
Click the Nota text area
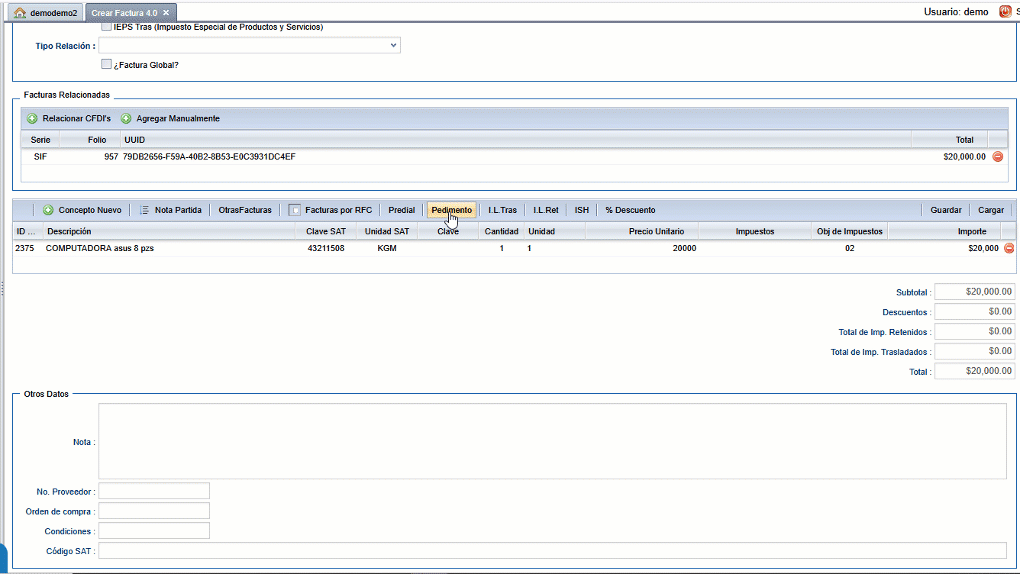tap(552, 441)
